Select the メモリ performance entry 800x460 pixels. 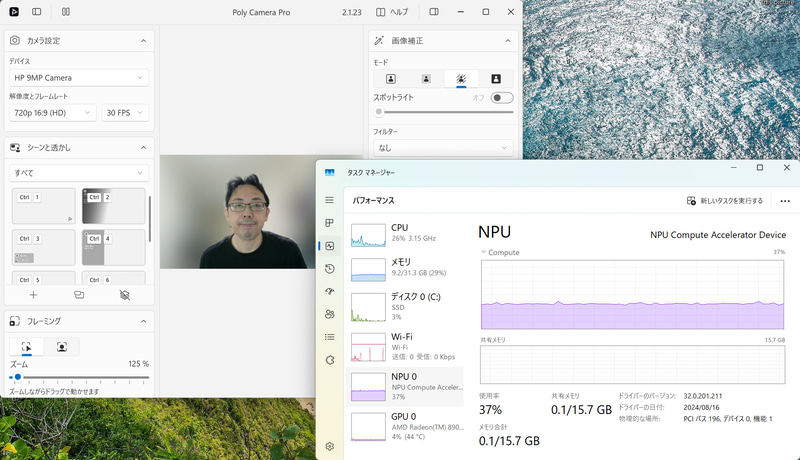[x=405, y=269]
